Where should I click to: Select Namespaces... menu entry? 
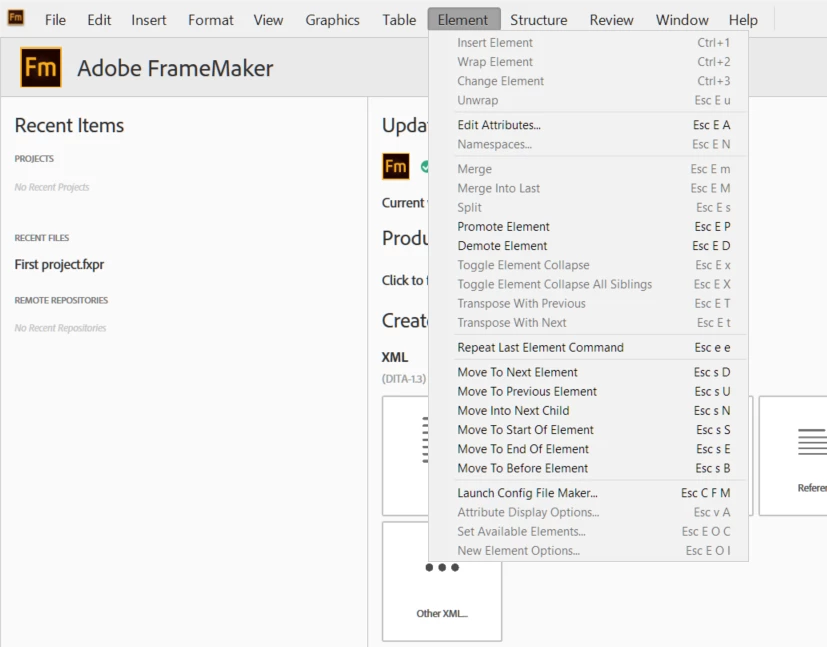click(x=589, y=144)
